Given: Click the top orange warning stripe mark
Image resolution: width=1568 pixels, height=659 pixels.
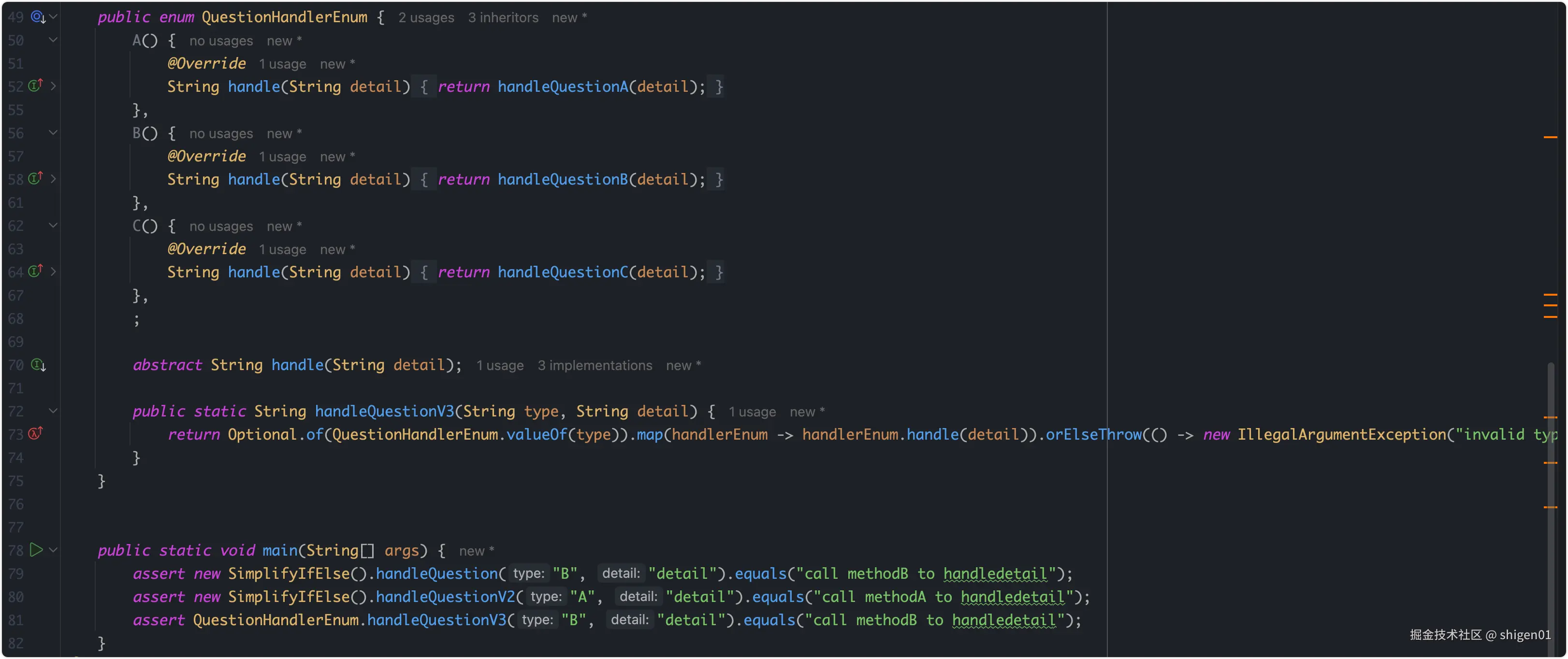Looking at the screenshot, I should tap(1550, 138).
